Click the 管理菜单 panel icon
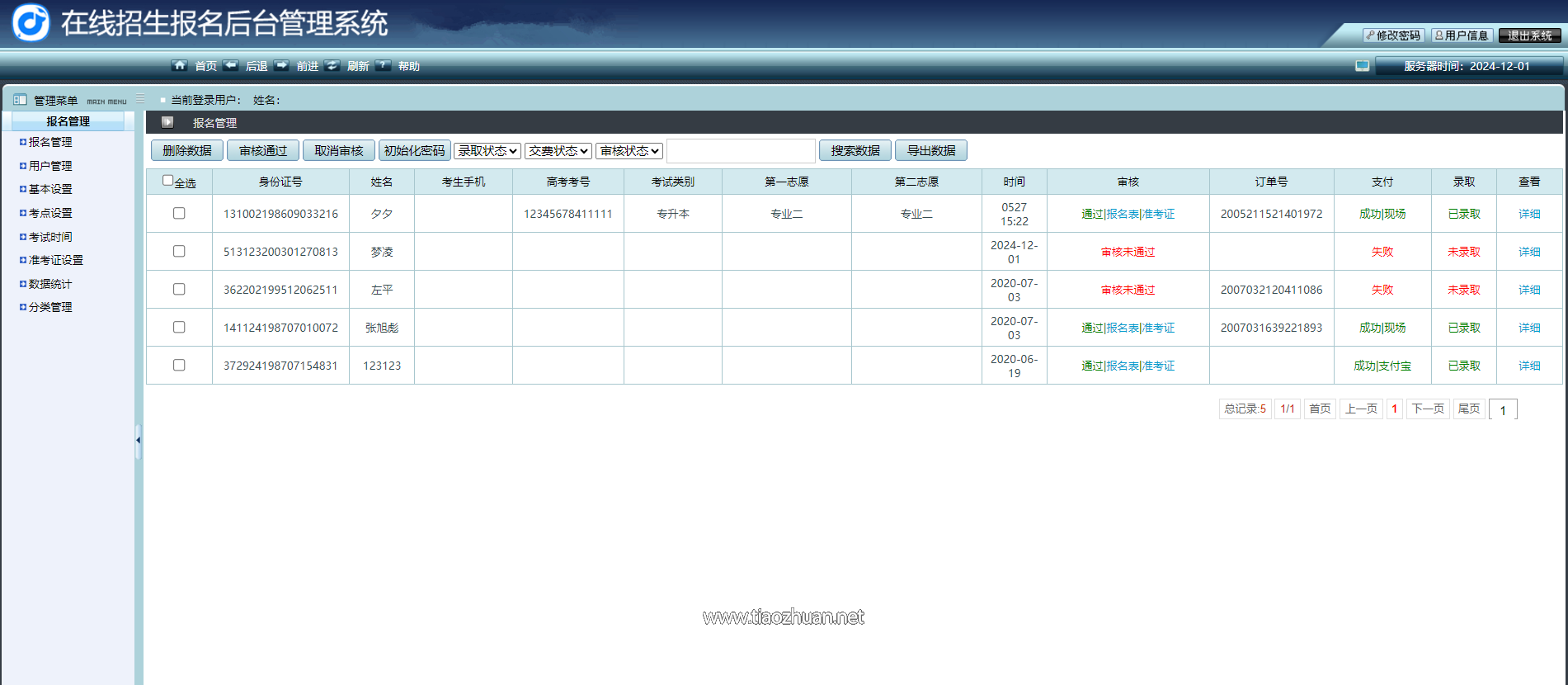Image resolution: width=1568 pixels, height=685 pixels. pos(20,100)
